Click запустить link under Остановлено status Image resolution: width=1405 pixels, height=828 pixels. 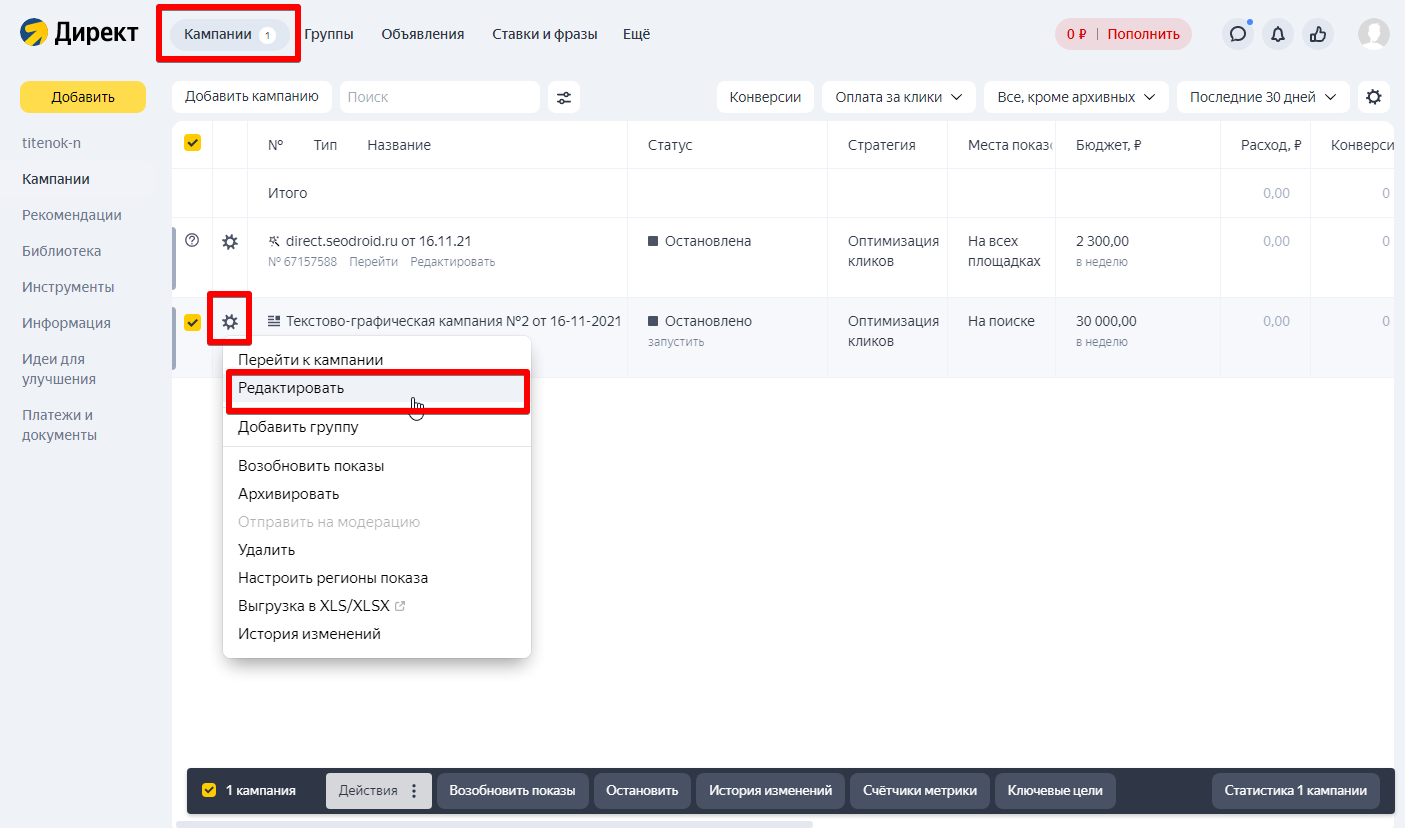tap(676, 342)
